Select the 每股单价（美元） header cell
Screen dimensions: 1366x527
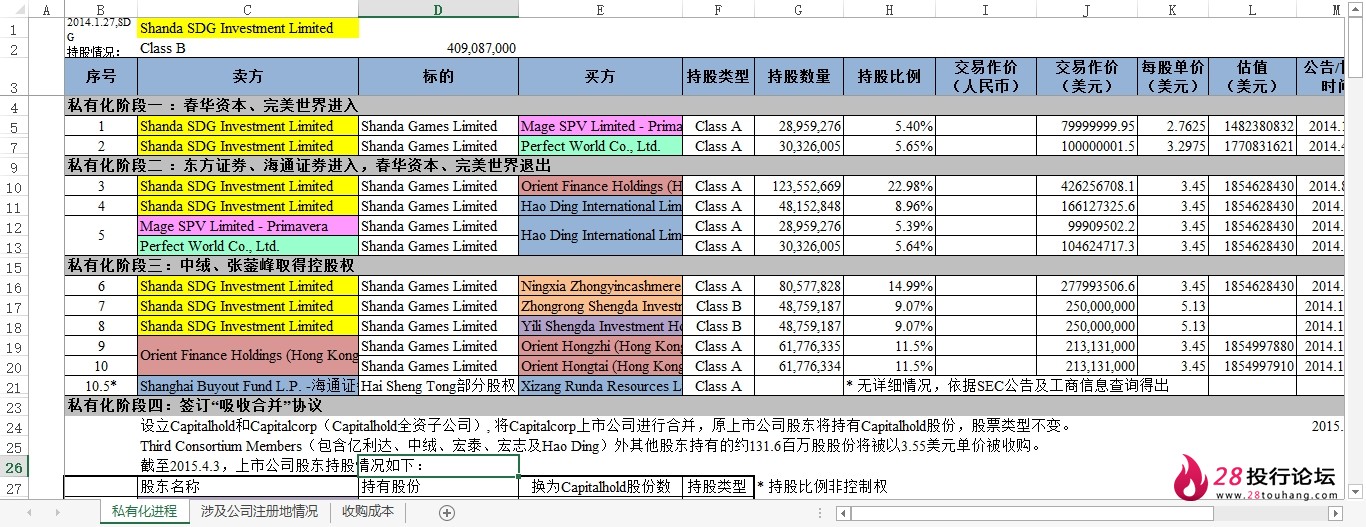coord(1173,77)
